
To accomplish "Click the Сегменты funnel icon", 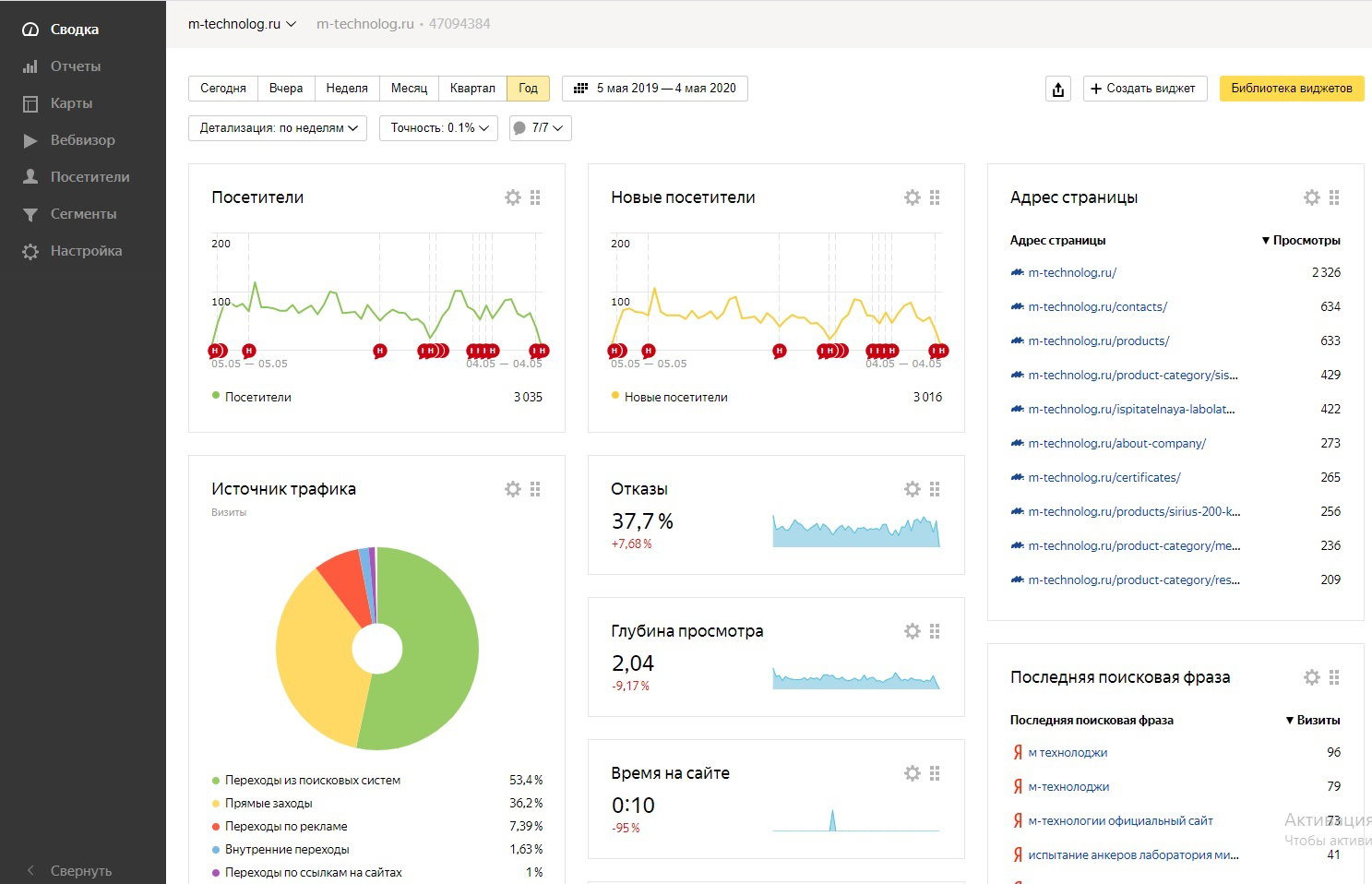I will click(x=30, y=214).
